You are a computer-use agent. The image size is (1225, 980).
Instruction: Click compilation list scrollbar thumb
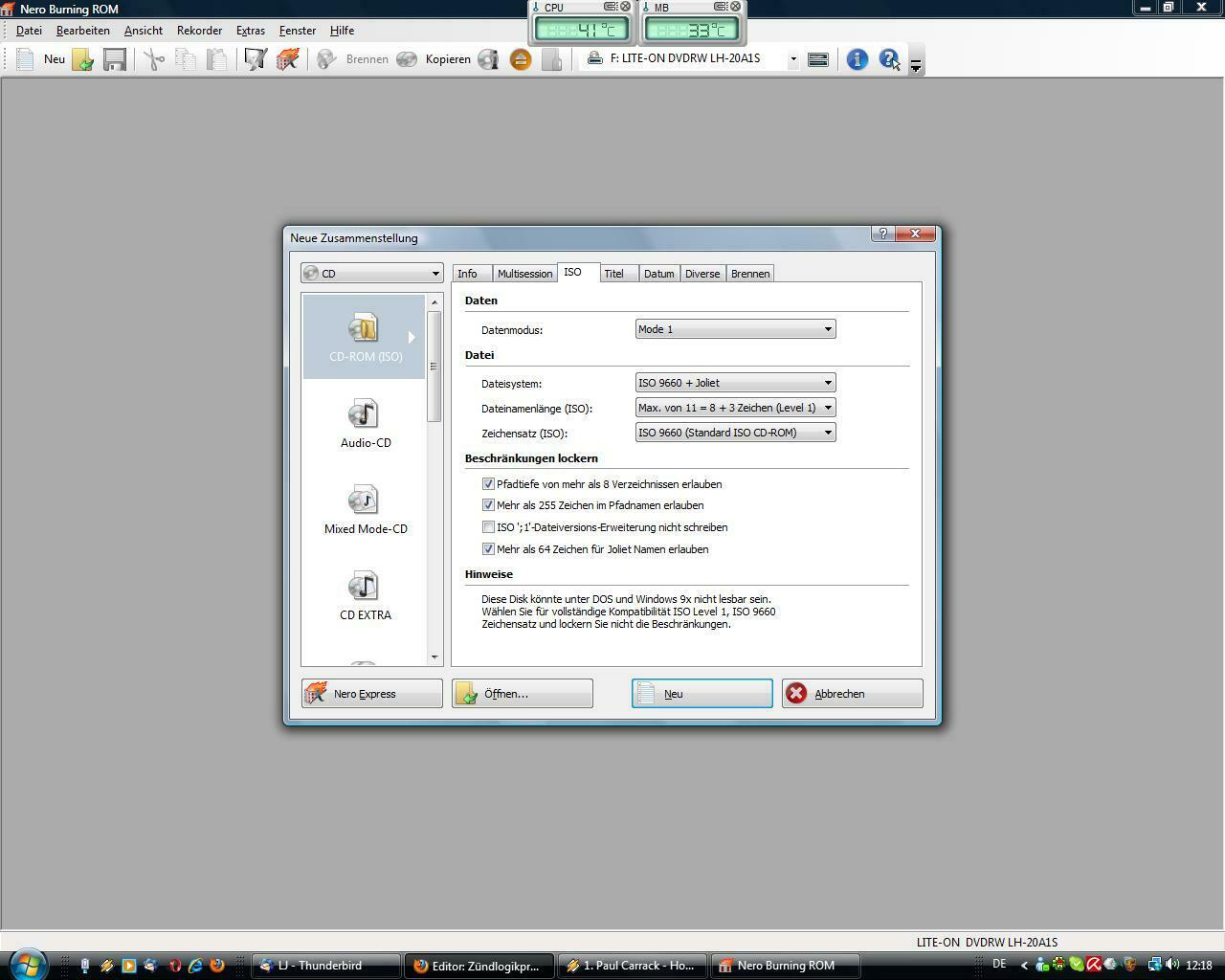pos(434,367)
